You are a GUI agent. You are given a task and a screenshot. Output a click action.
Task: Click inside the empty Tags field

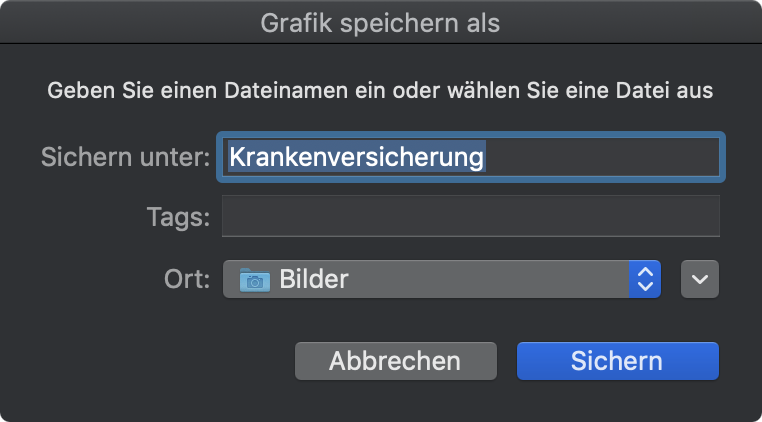(471, 216)
